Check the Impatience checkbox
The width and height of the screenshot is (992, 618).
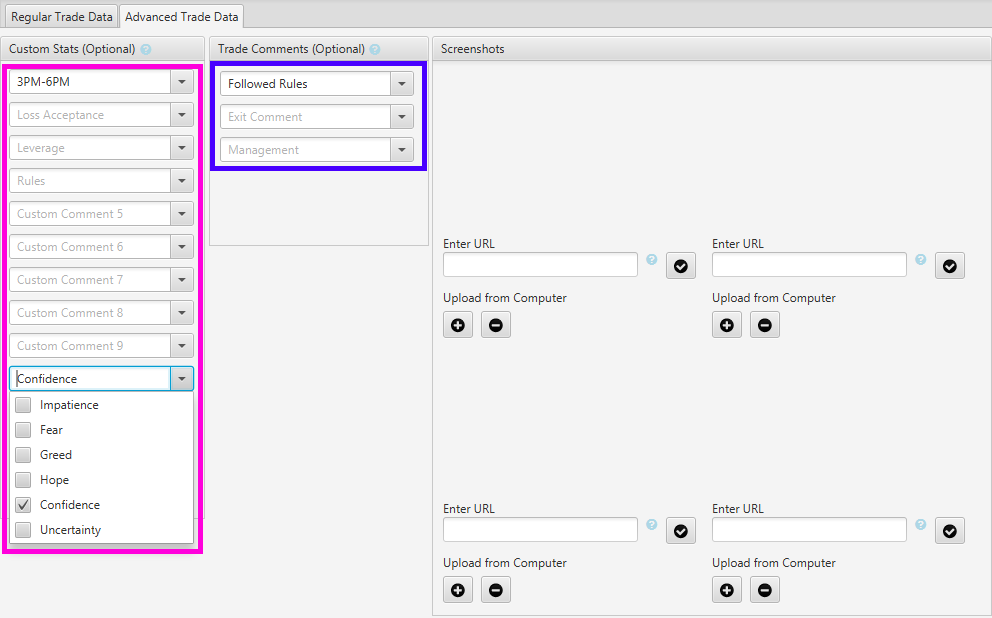23,405
